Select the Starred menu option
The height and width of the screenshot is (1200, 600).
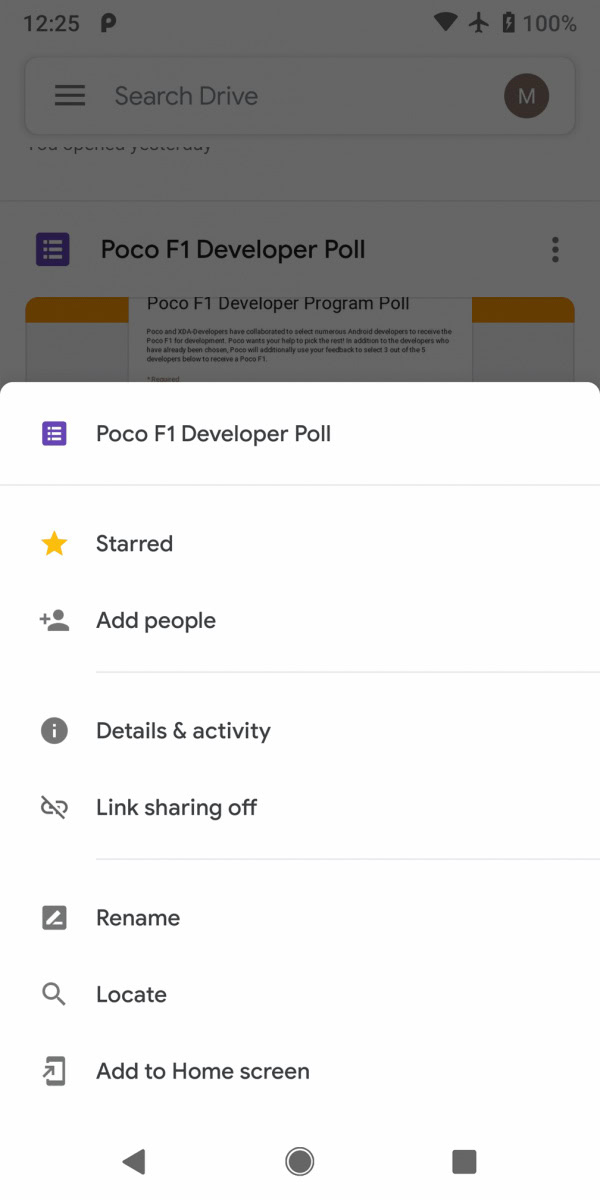tap(135, 544)
